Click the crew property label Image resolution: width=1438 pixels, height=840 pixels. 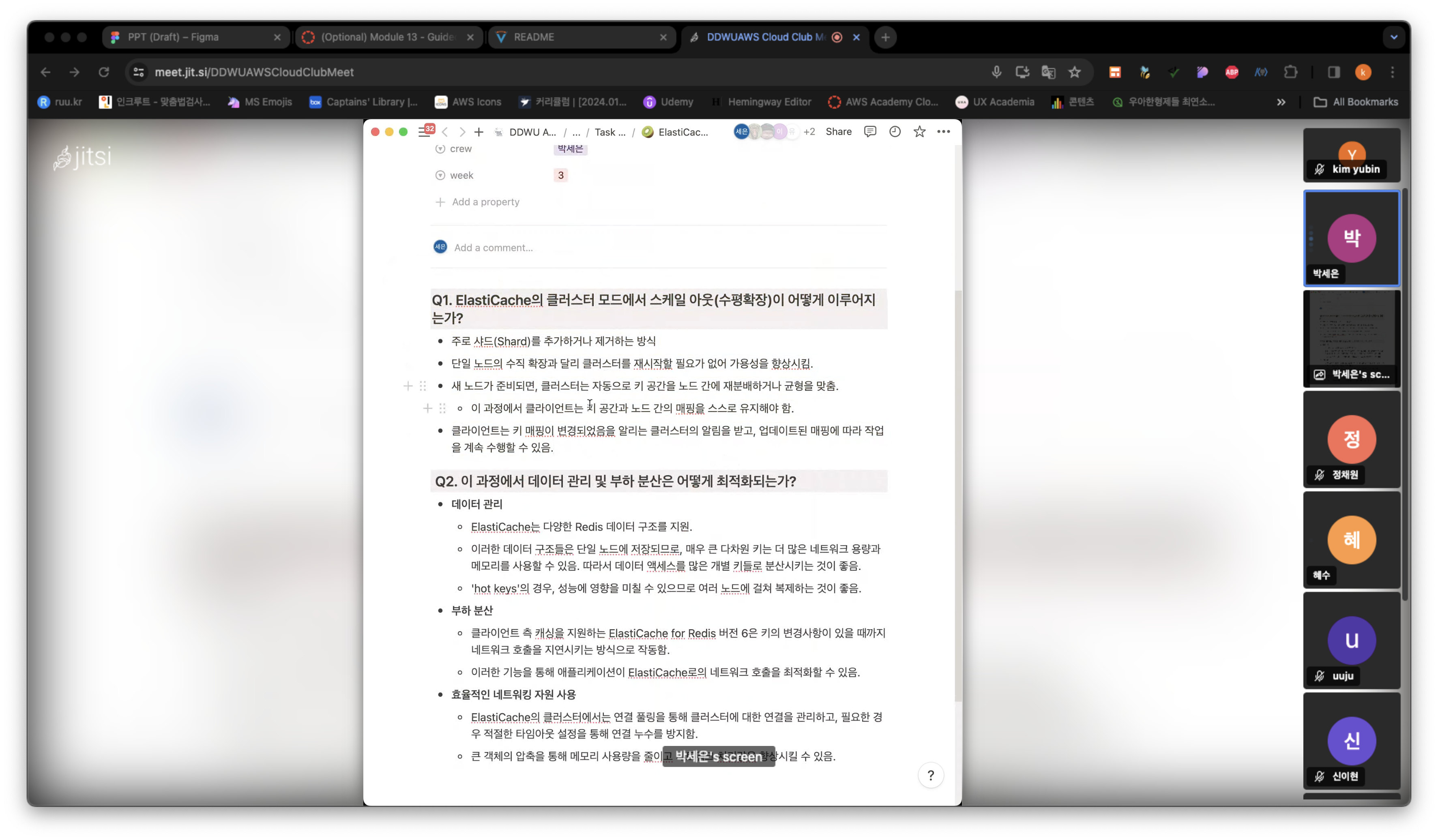[461, 149]
